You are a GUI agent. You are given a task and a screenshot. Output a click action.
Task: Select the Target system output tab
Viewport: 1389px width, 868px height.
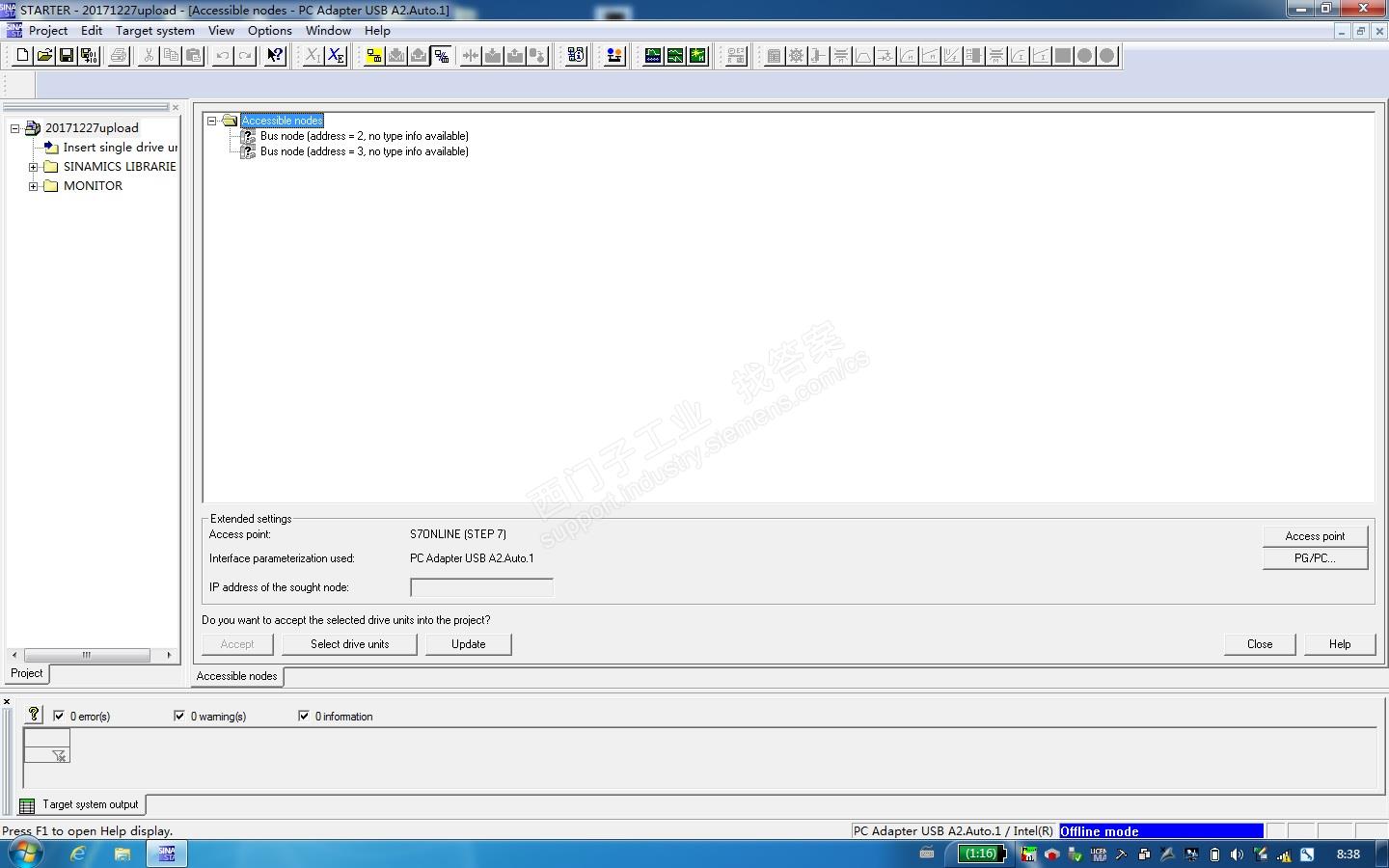point(81,804)
